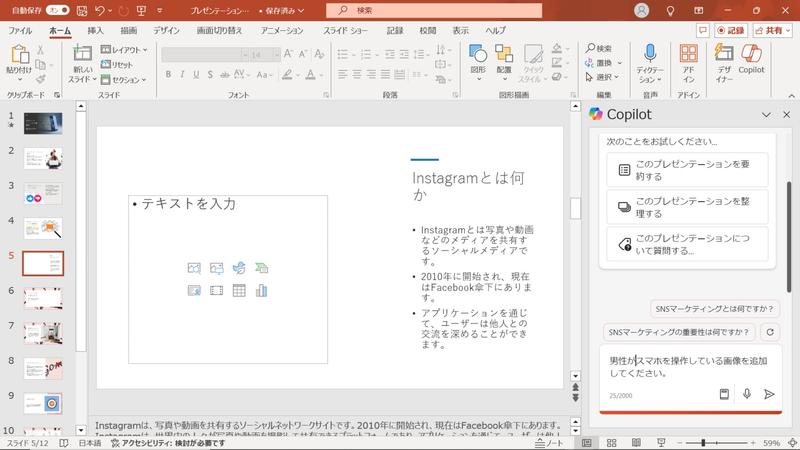This screenshot has height=450, width=800.
Task: Switch to Slide Sorter view in status bar
Action: (x=610, y=443)
